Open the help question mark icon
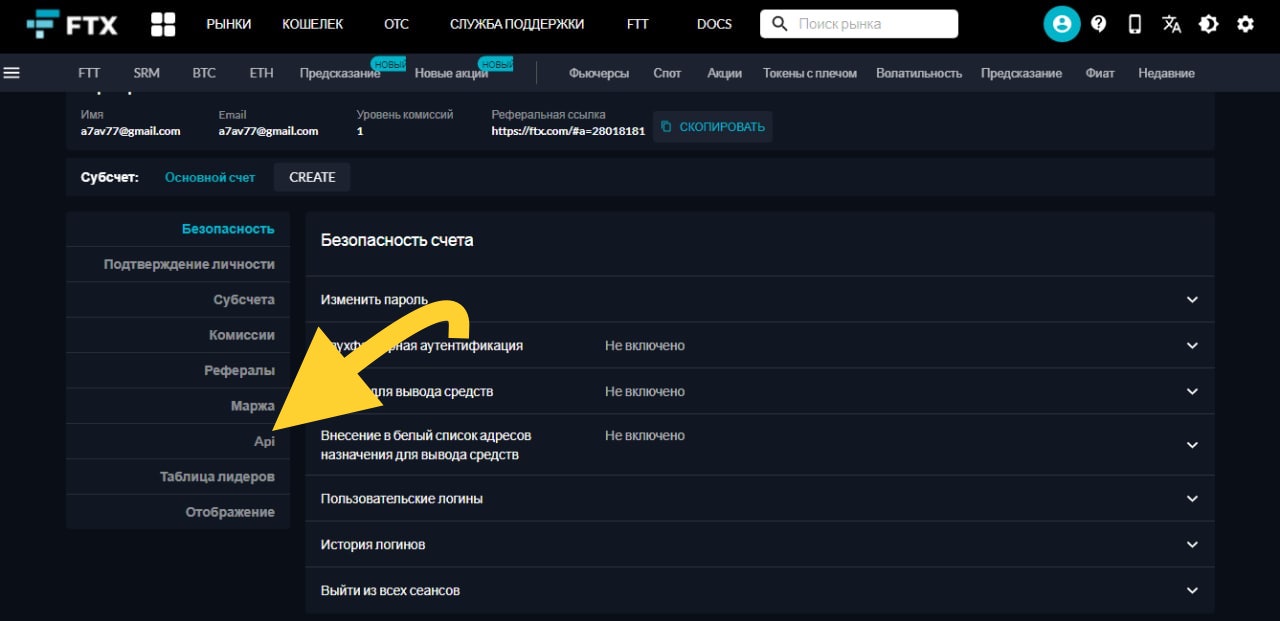This screenshot has width=1280, height=621. (1099, 23)
